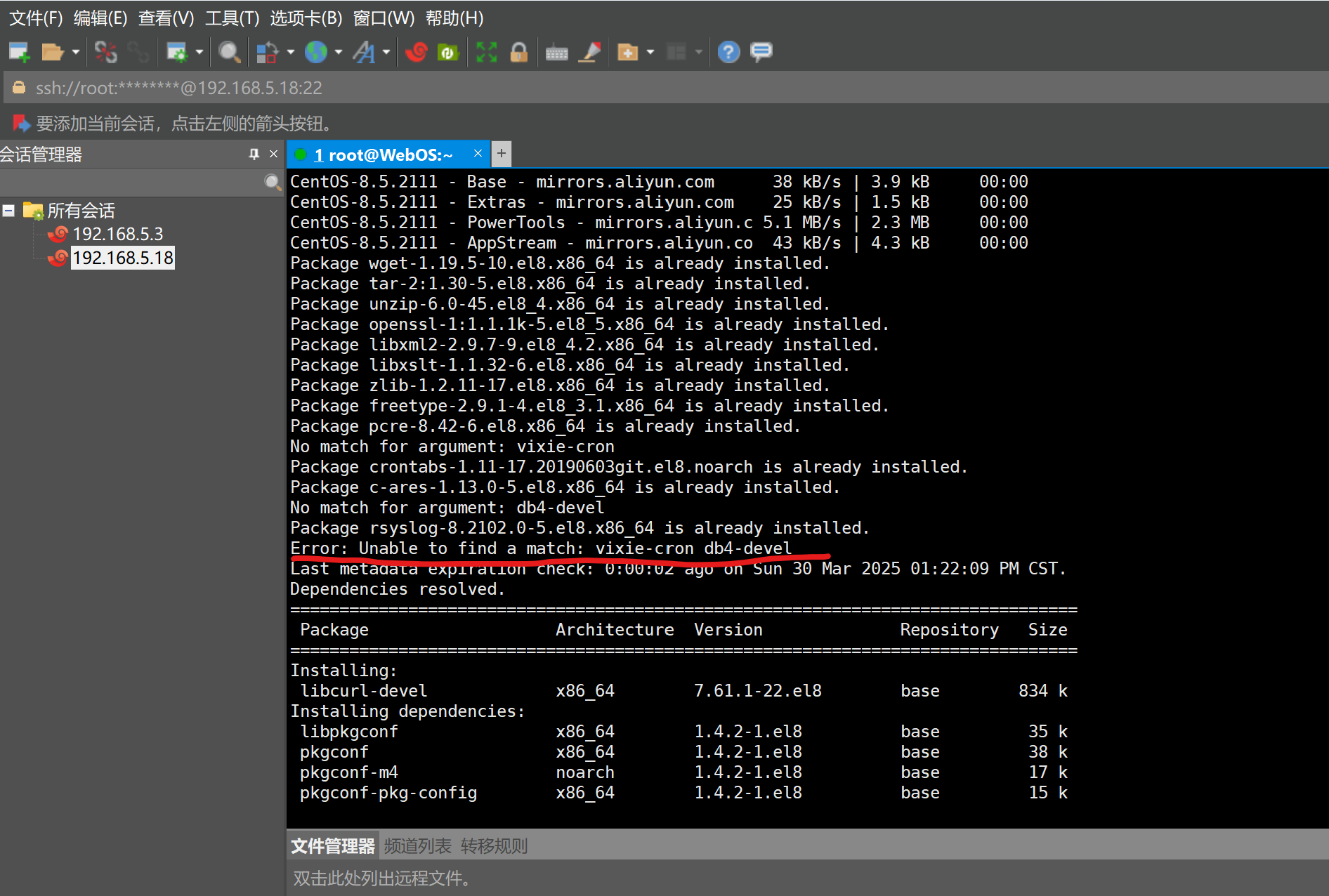Image resolution: width=1329 pixels, height=896 pixels.
Task: Click the session manager search field
Action: click(x=131, y=183)
